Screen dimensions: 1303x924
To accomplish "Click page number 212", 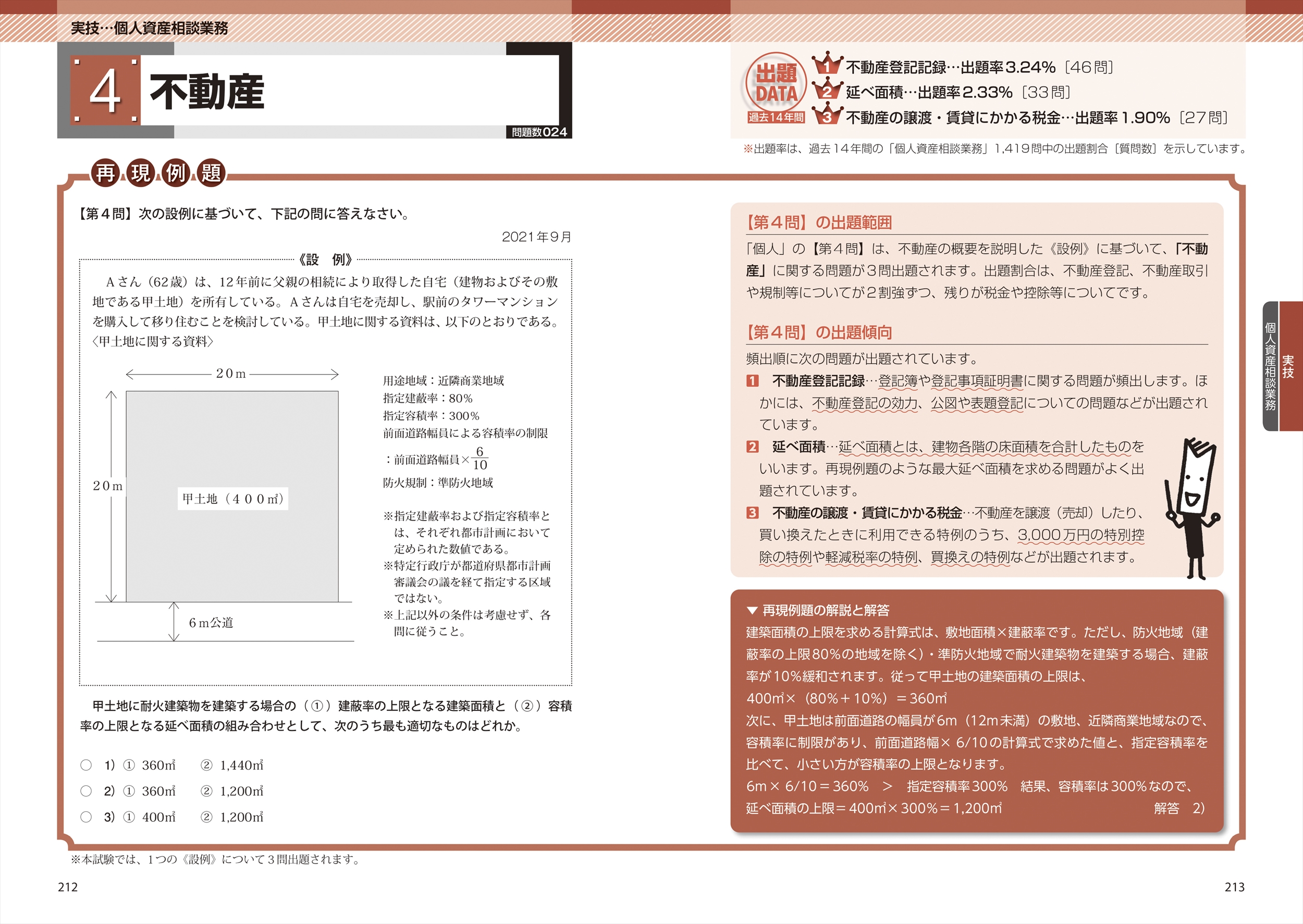I will (68, 887).
